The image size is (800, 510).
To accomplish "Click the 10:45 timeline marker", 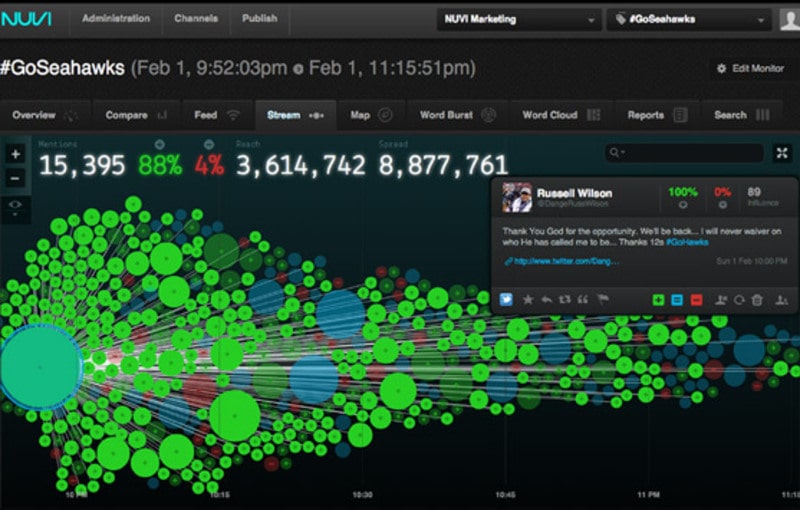I will click(x=505, y=495).
